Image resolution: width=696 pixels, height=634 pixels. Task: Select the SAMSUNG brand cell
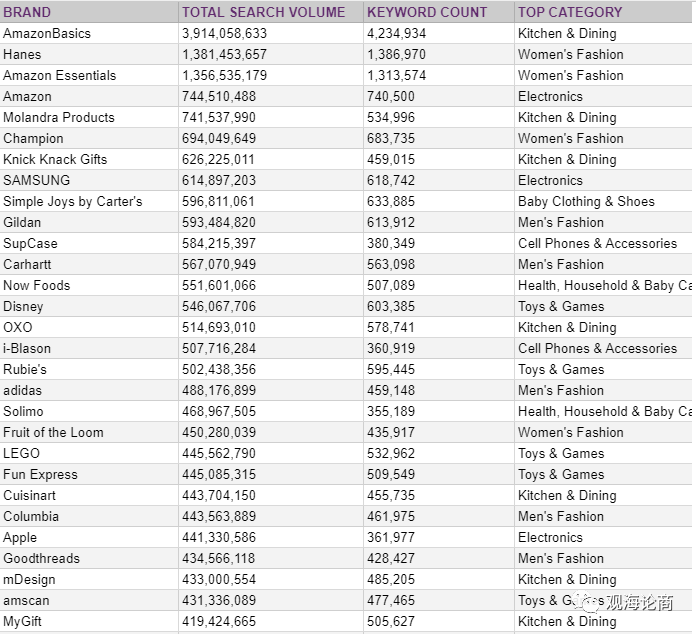click(89, 180)
